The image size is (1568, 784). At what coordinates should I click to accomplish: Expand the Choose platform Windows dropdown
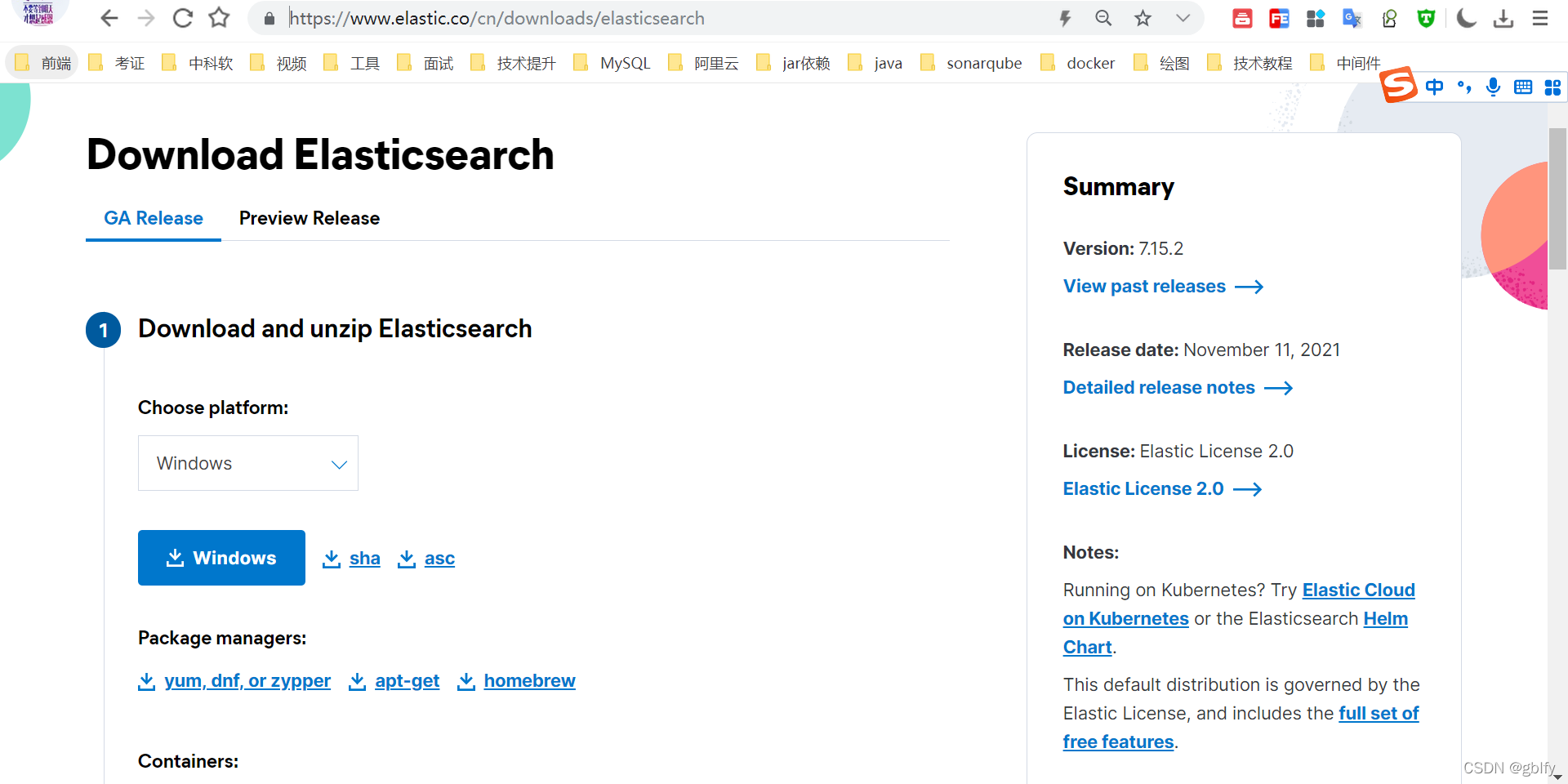(x=248, y=463)
